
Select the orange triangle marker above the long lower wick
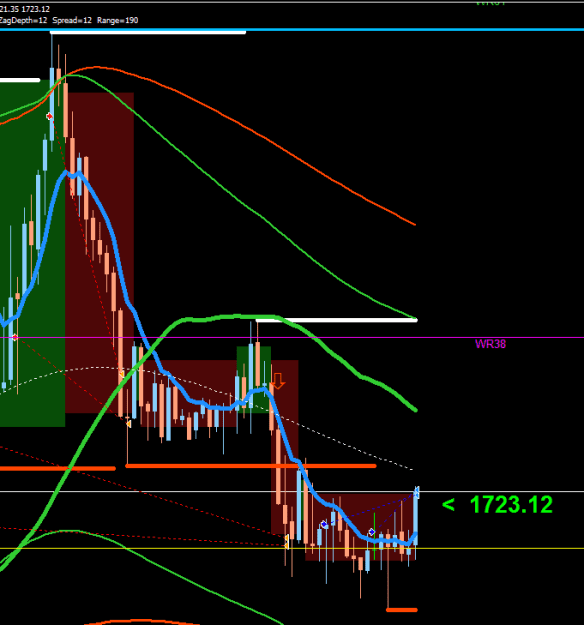pyautogui.click(x=128, y=424)
